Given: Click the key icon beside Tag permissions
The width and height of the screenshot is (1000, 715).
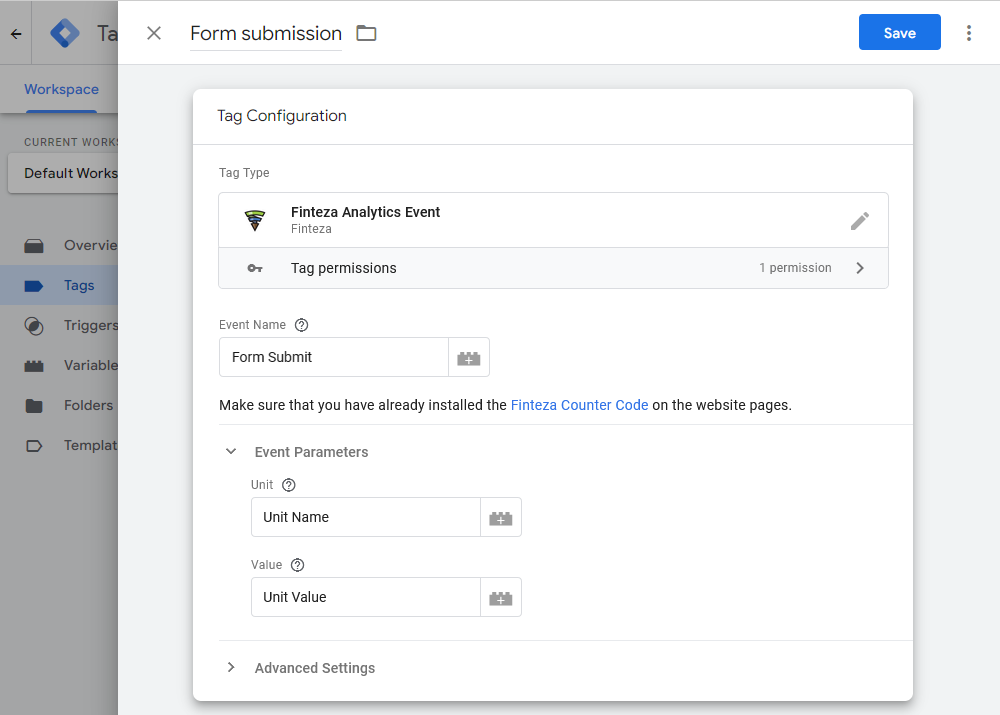Looking at the screenshot, I should point(255,269).
